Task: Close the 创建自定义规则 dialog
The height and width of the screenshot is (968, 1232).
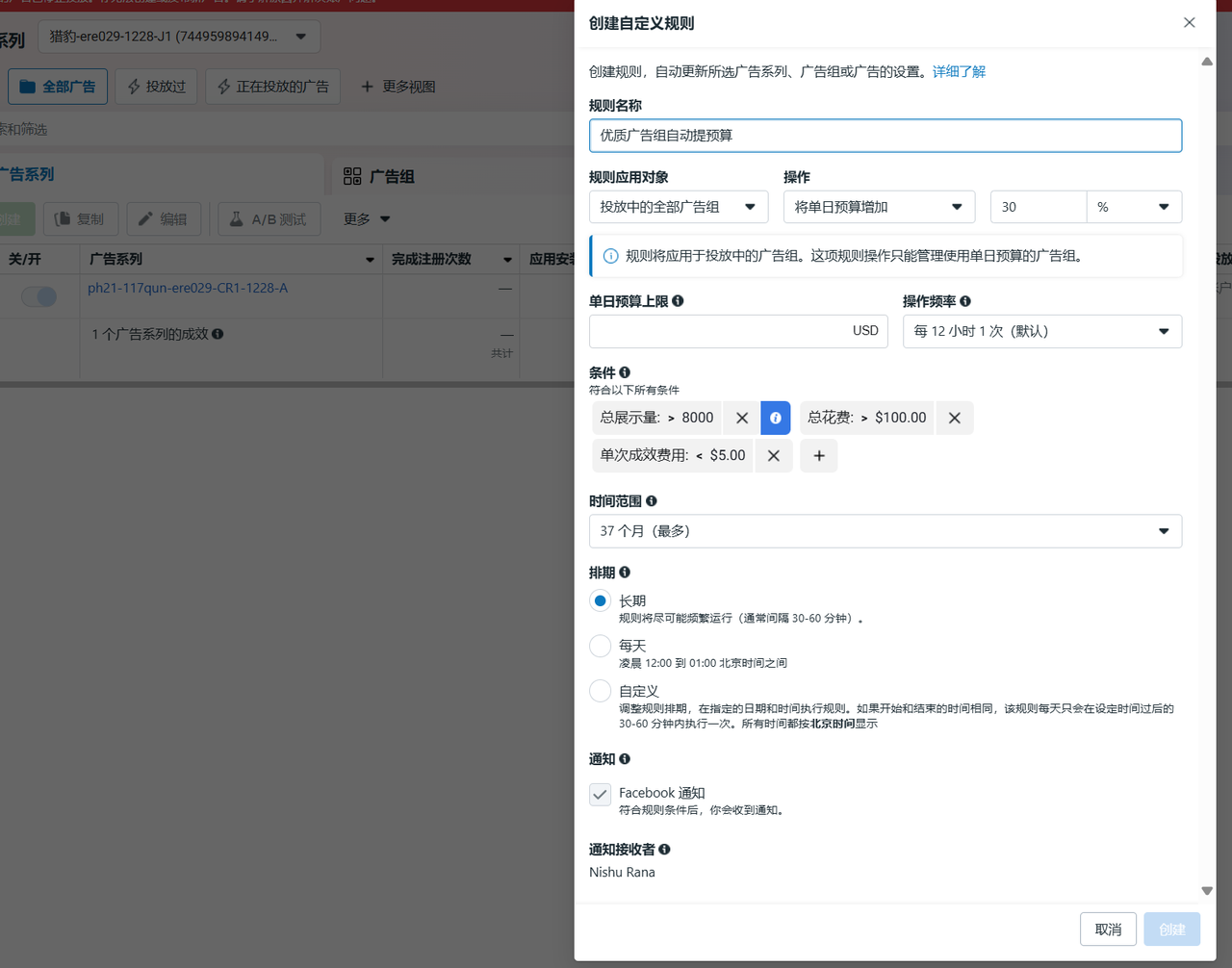Action: click(x=1189, y=22)
